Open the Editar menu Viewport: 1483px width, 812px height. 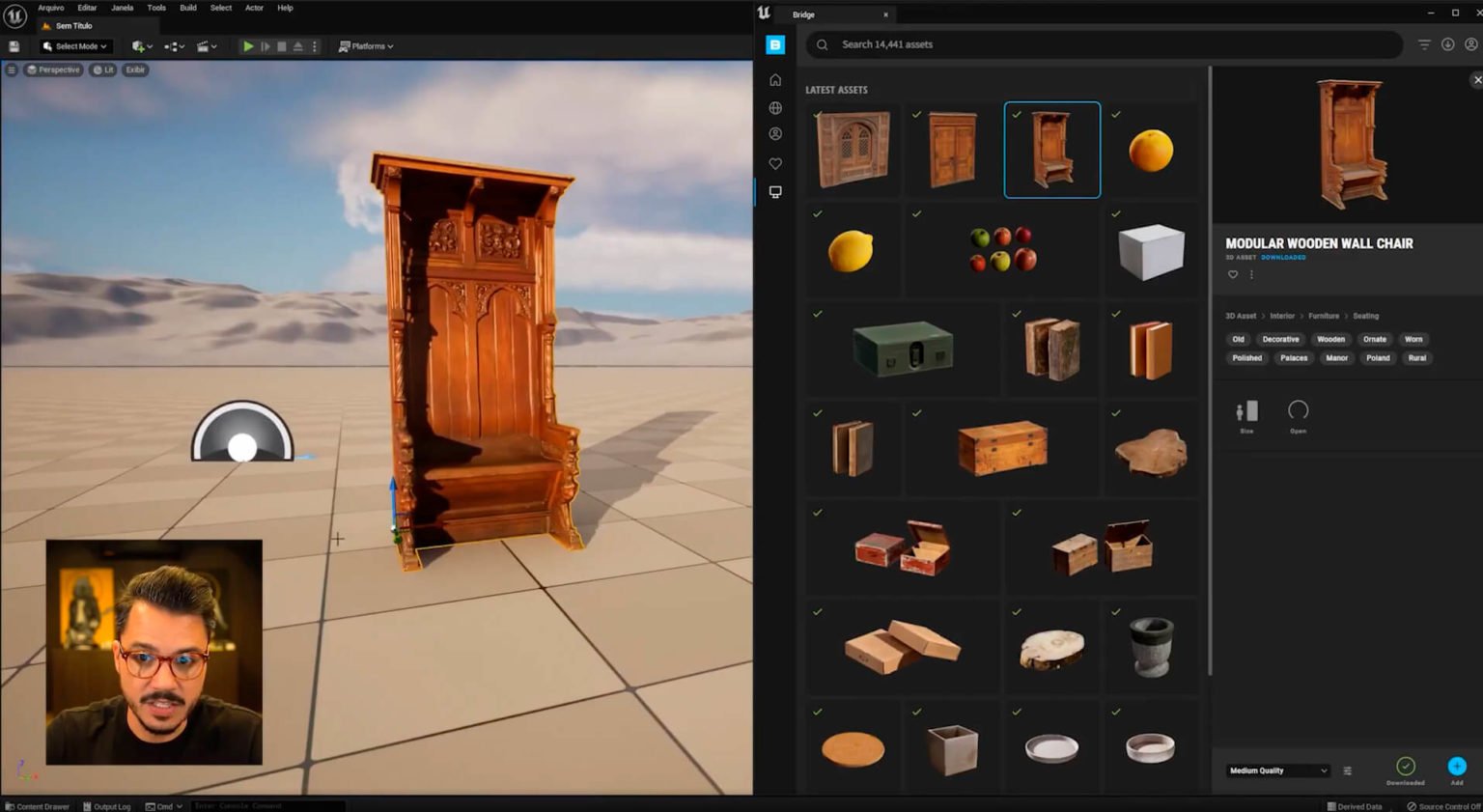pyautogui.click(x=86, y=8)
